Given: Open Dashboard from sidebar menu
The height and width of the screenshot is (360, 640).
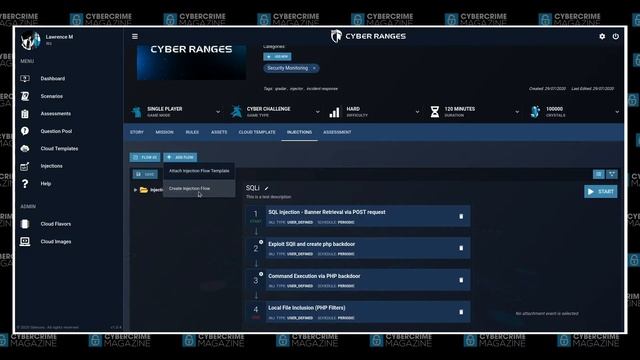Looking at the screenshot, I should (53, 78).
